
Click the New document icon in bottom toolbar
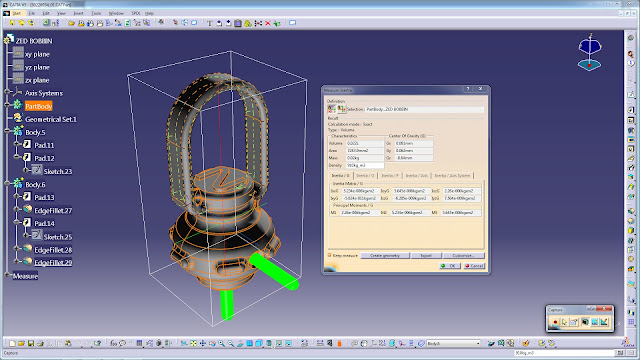point(12,344)
